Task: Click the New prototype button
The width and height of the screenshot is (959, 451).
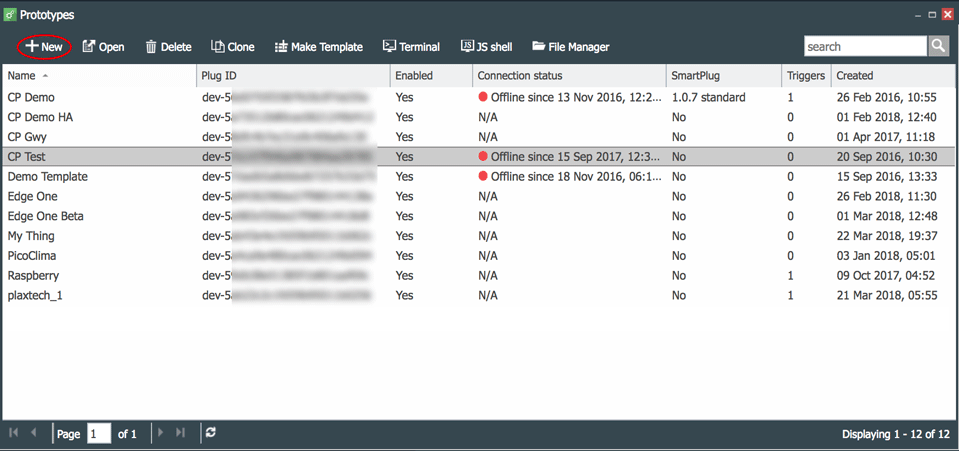Action: [x=44, y=47]
